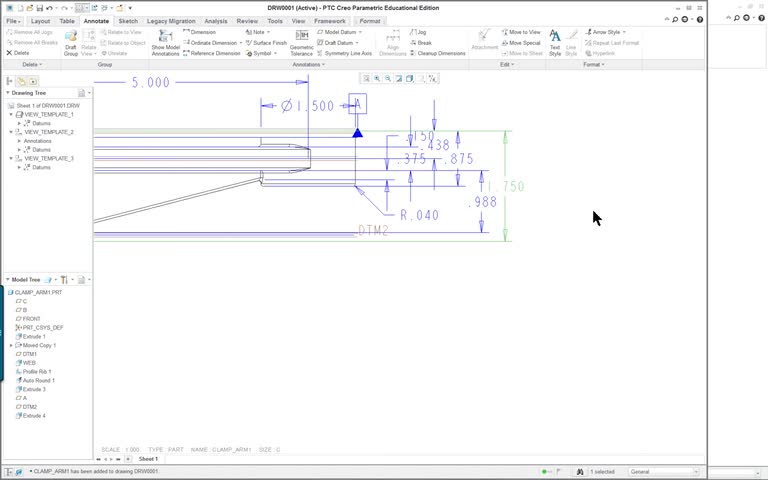Click Move to View
768x480 pixels.
[x=521, y=32]
